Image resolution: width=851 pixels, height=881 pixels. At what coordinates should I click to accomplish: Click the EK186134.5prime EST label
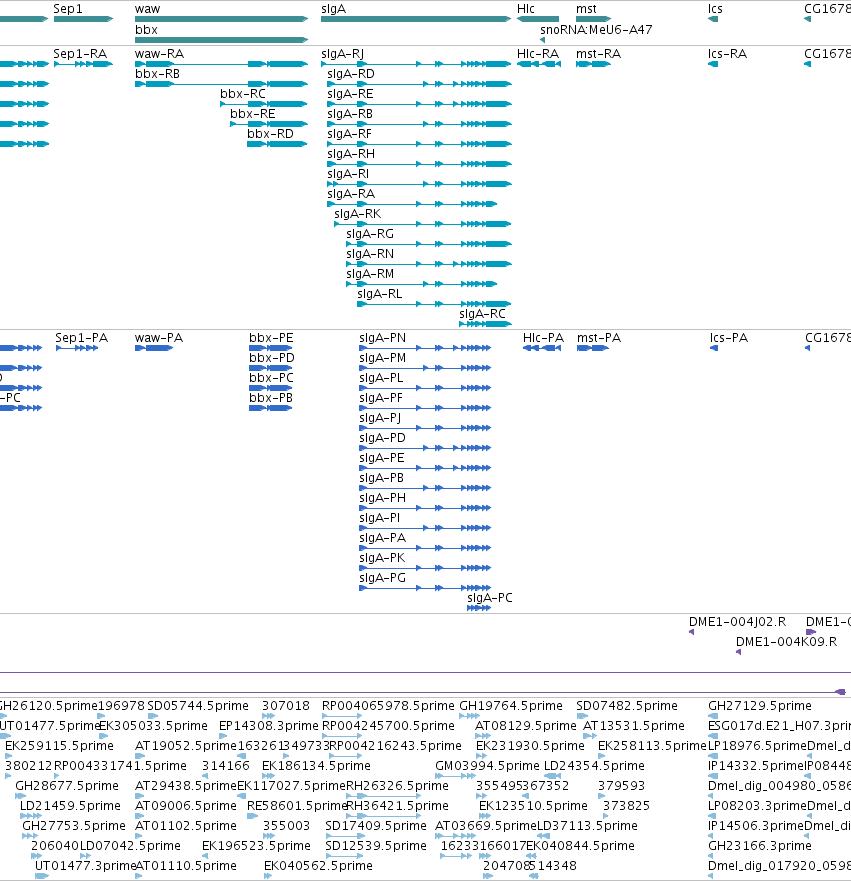click(x=316, y=766)
